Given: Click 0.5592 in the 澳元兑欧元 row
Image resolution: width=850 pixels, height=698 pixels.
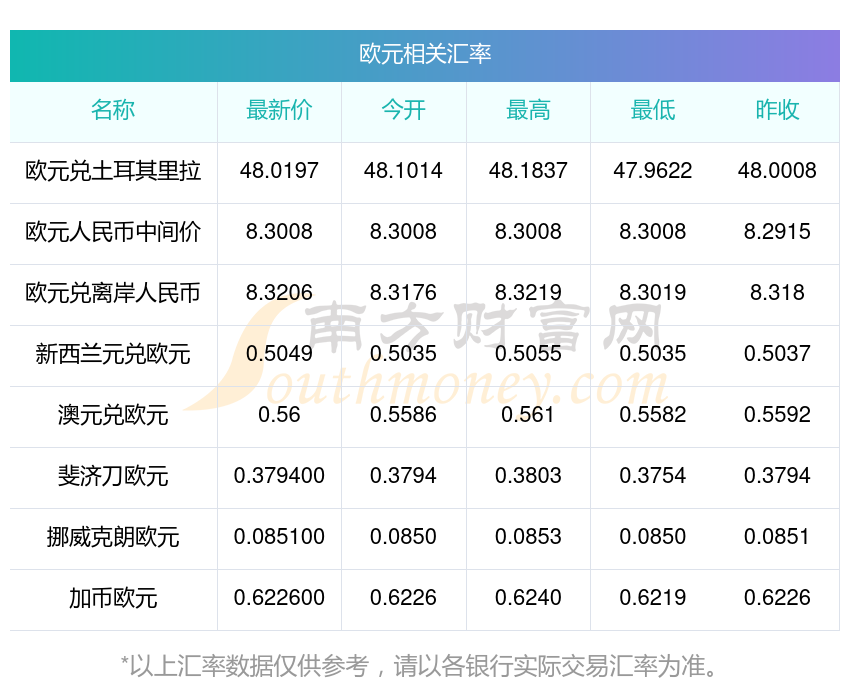Looking at the screenshot, I should [777, 415].
